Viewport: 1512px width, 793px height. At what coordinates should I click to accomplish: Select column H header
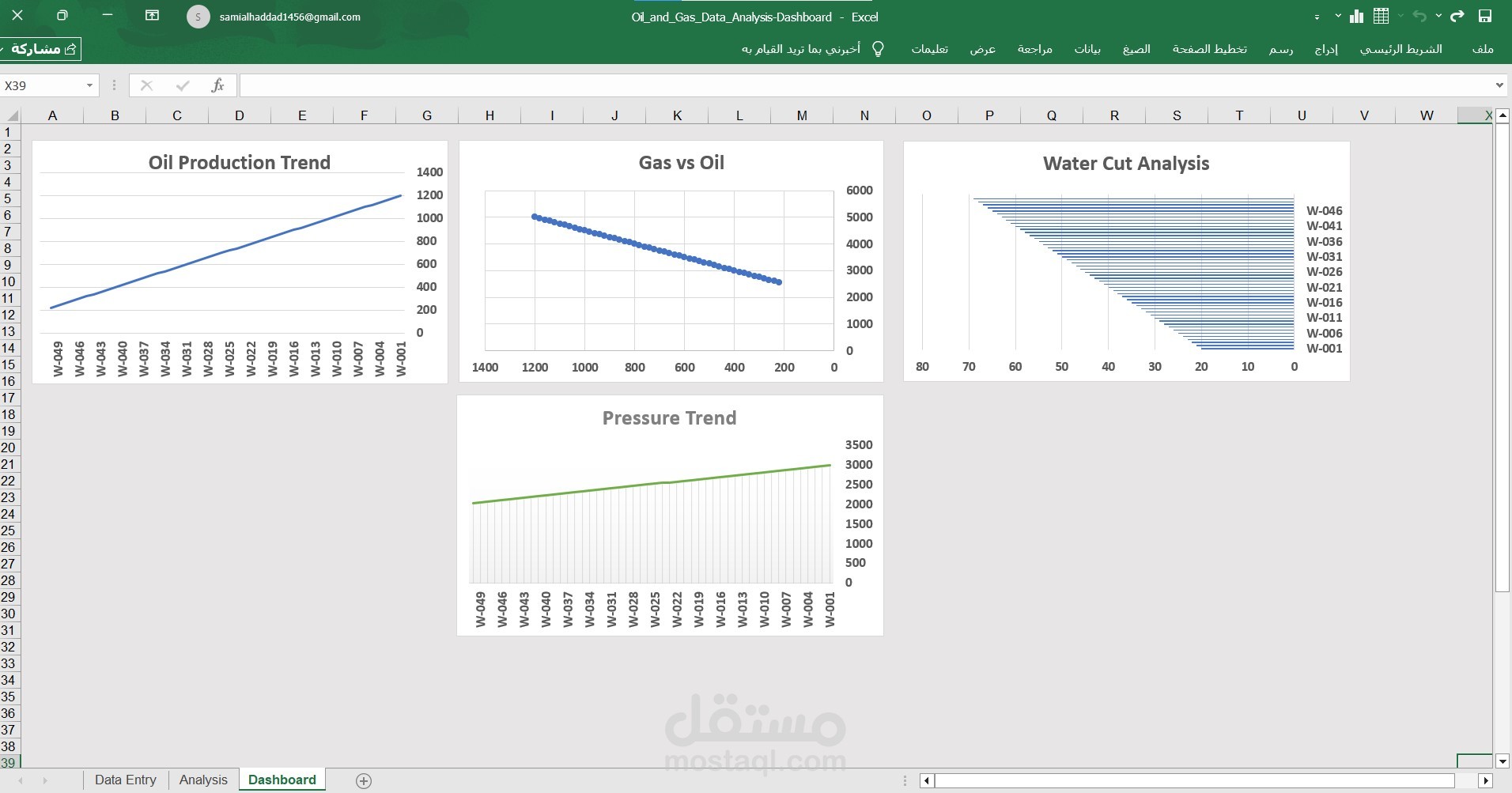click(490, 115)
